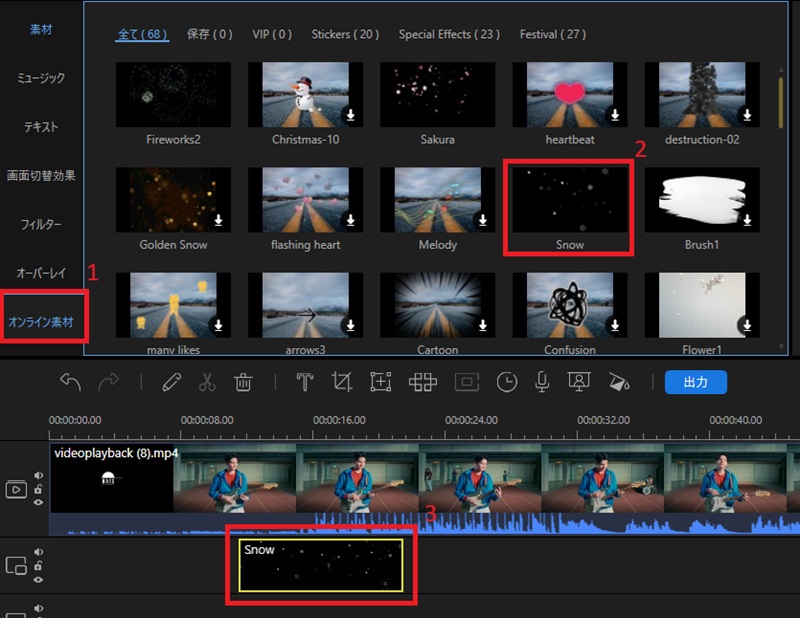Switch to Stickers (20) category tab

pyautogui.click(x=345, y=34)
